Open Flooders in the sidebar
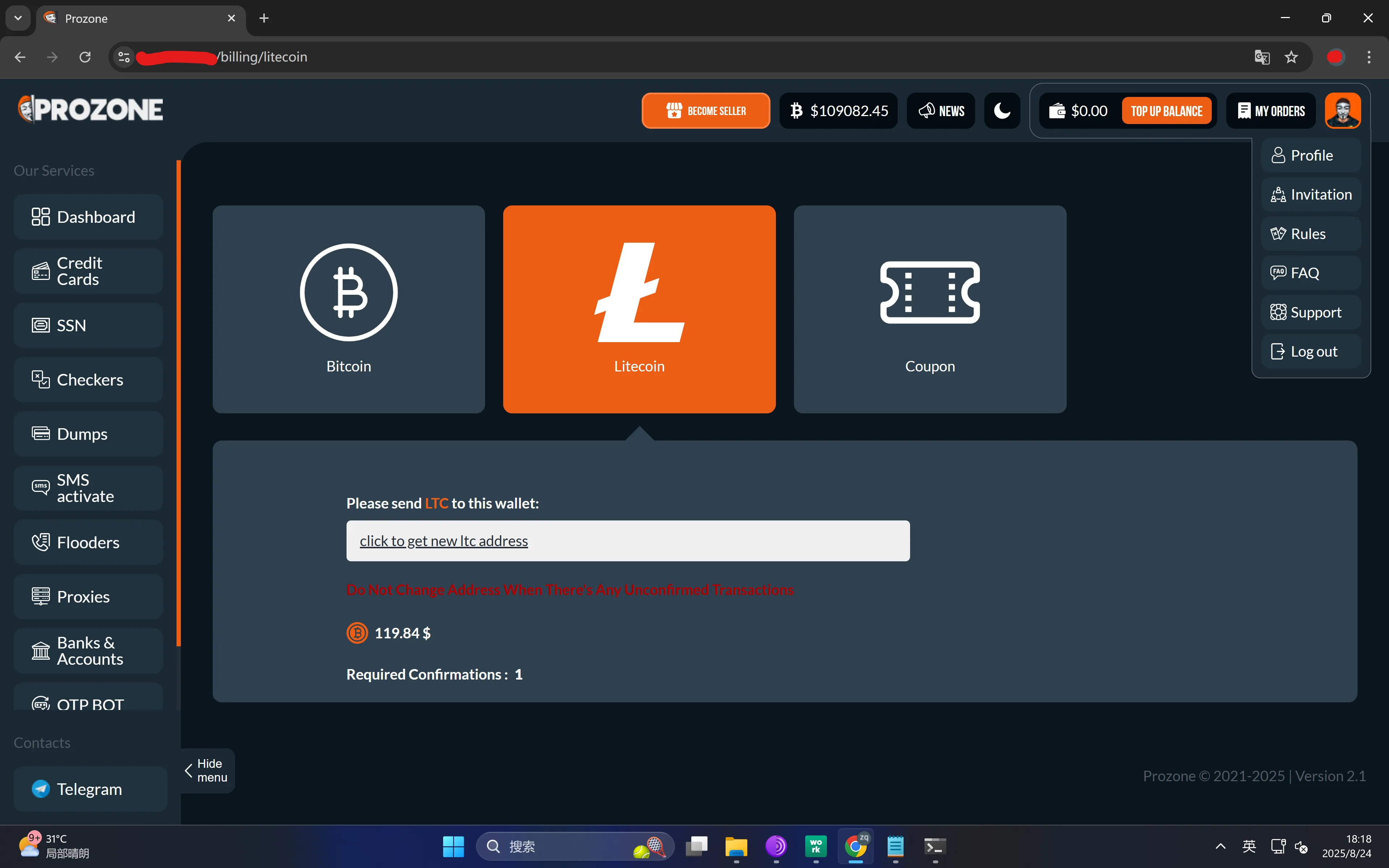 click(x=88, y=542)
